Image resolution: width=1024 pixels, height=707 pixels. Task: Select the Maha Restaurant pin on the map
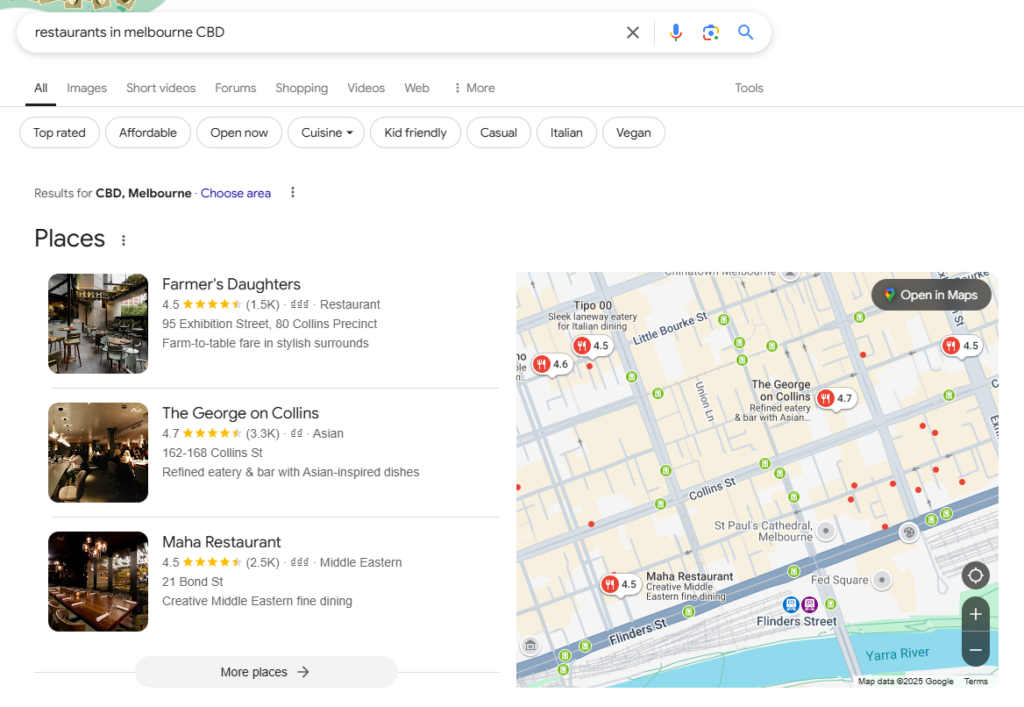click(x=620, y=583)
